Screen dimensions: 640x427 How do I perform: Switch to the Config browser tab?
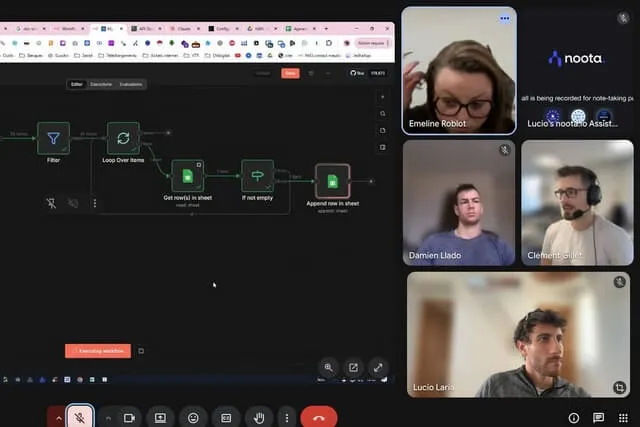point(222,29)
